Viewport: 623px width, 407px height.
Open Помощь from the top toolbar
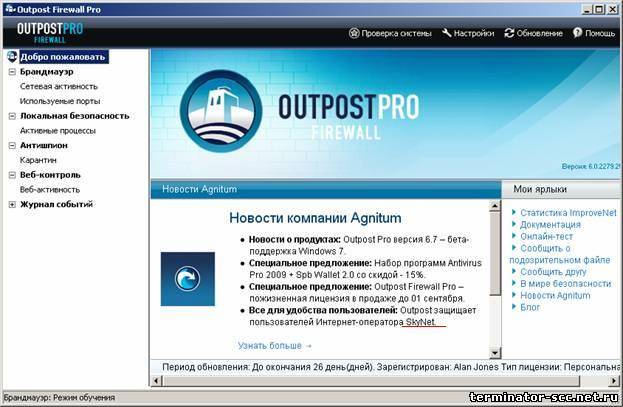tap(594, 33)
